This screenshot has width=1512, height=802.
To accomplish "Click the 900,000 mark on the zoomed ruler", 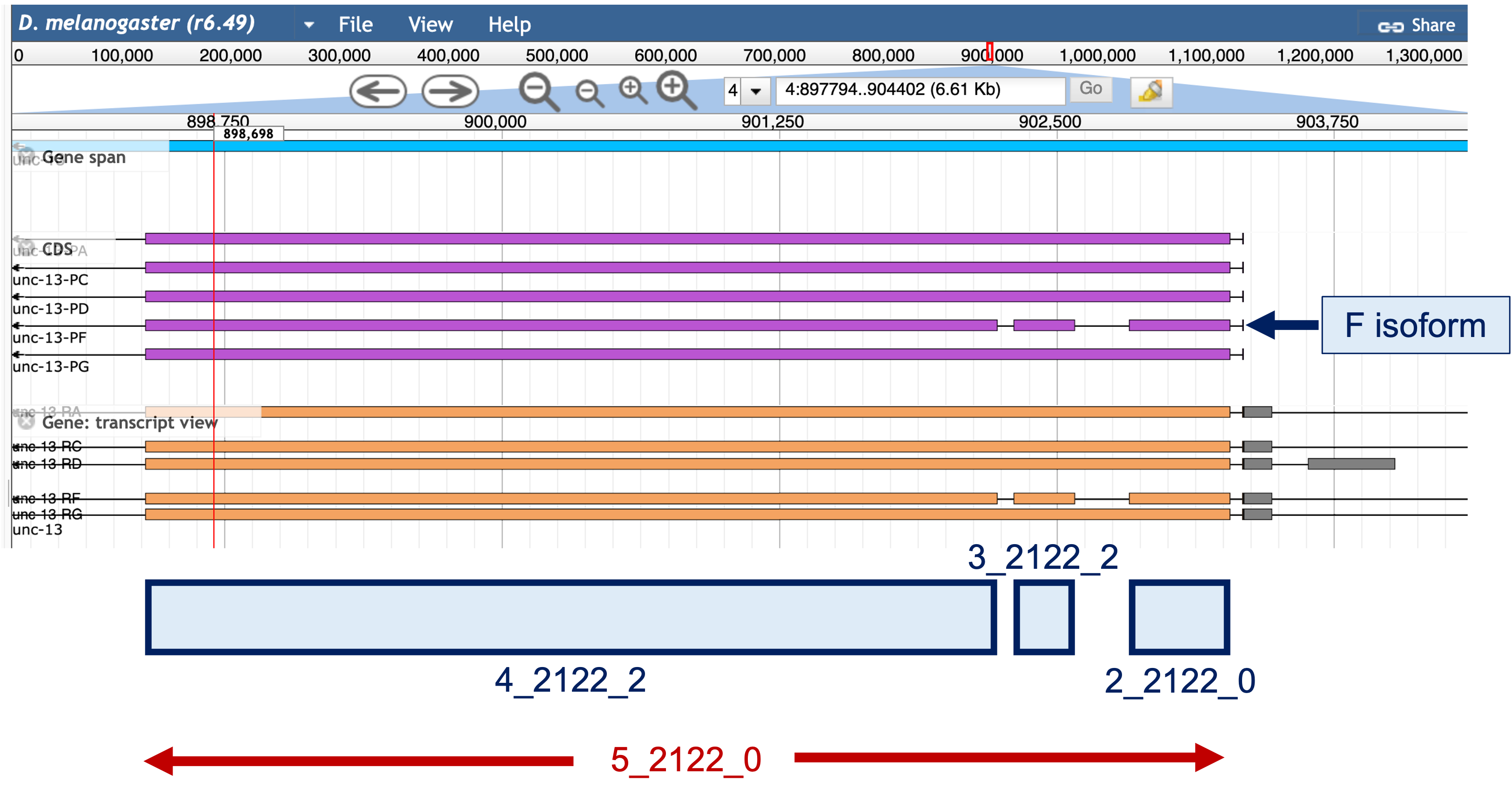I will coord(495,121).
